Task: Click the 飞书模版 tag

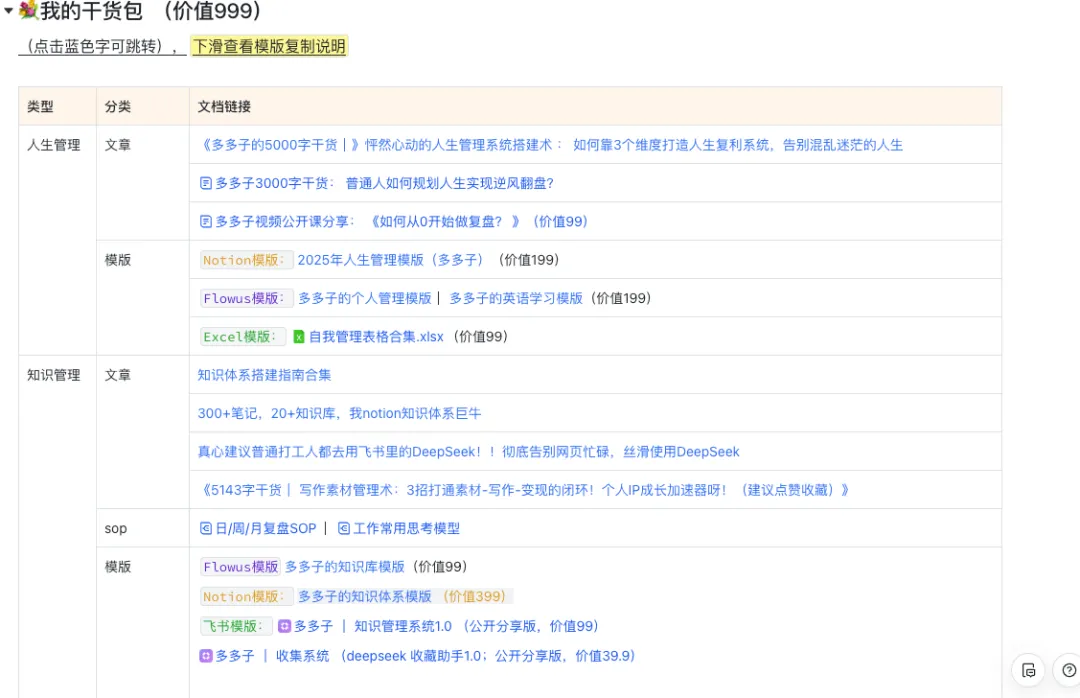Action: click(x=236, y=626)
